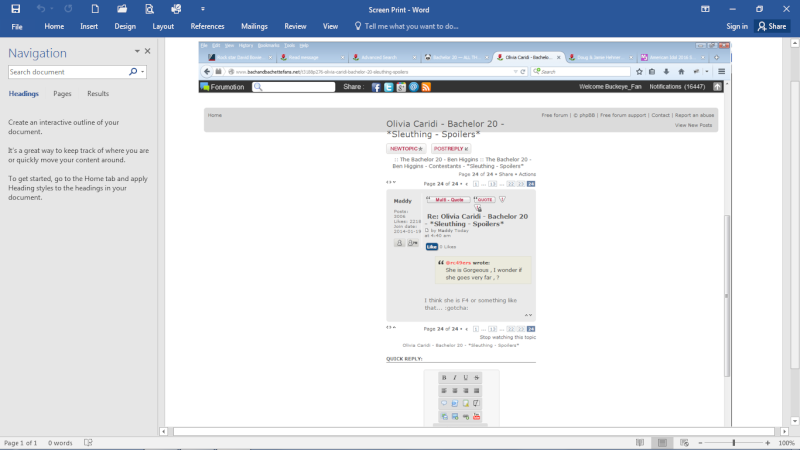Go to the References ribbon tab

pyautogui.click(x=207, y=27)
